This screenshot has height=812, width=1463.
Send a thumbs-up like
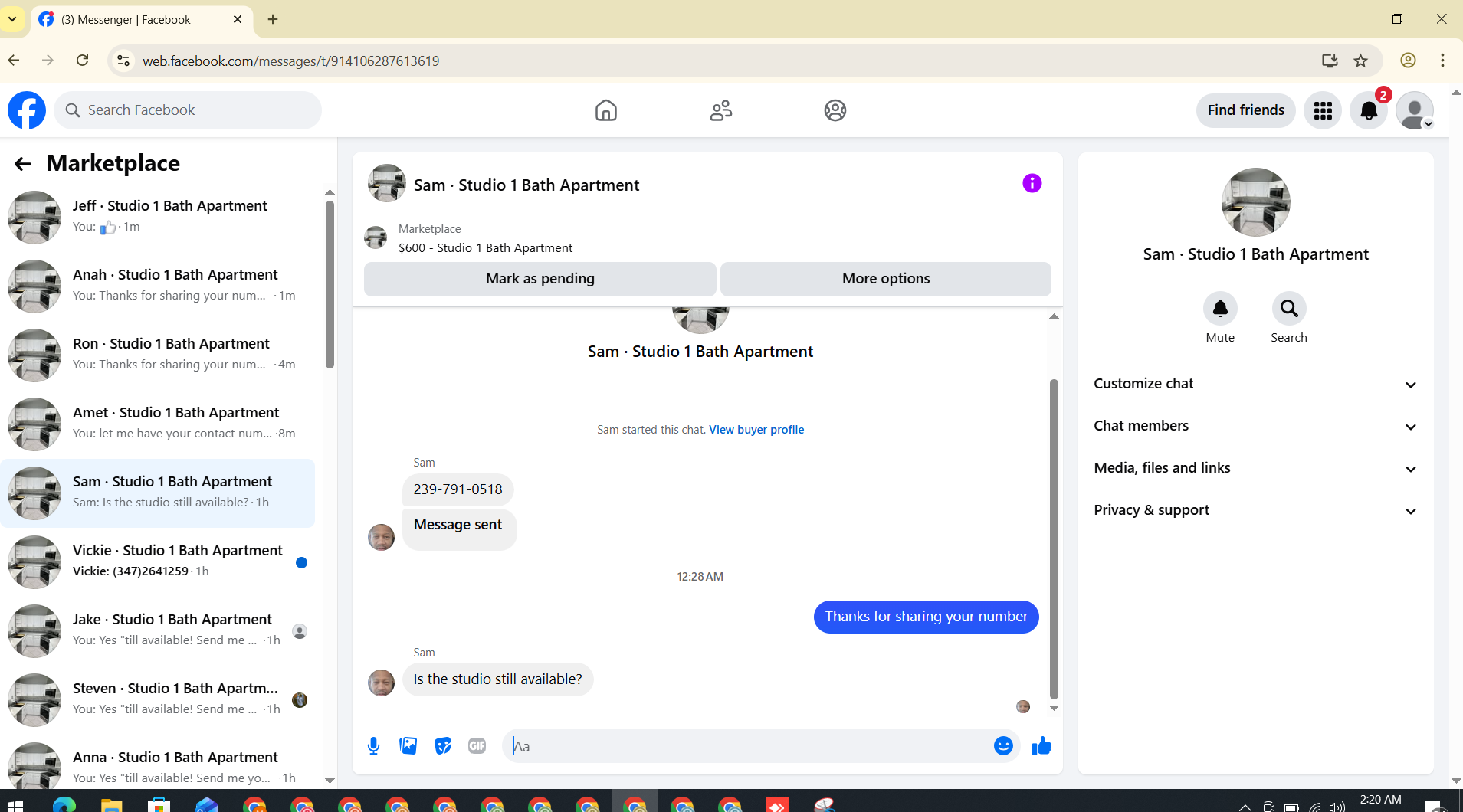click(x=1041, y=746)
